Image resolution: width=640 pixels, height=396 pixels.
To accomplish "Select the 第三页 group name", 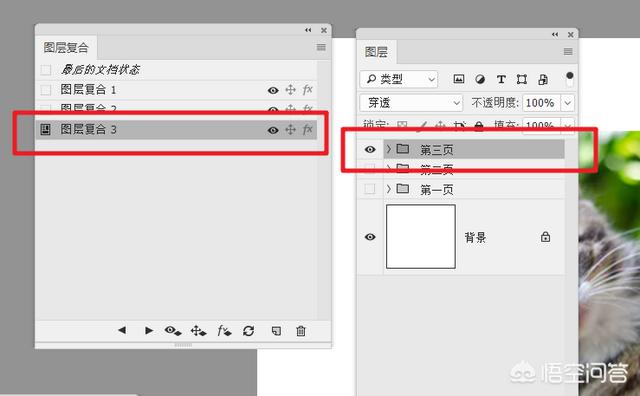I will (437, 150).
